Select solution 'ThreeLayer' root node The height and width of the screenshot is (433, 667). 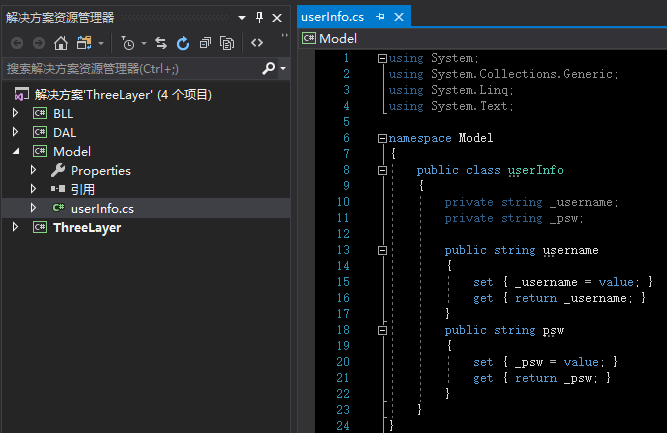(x=123, y=94)
